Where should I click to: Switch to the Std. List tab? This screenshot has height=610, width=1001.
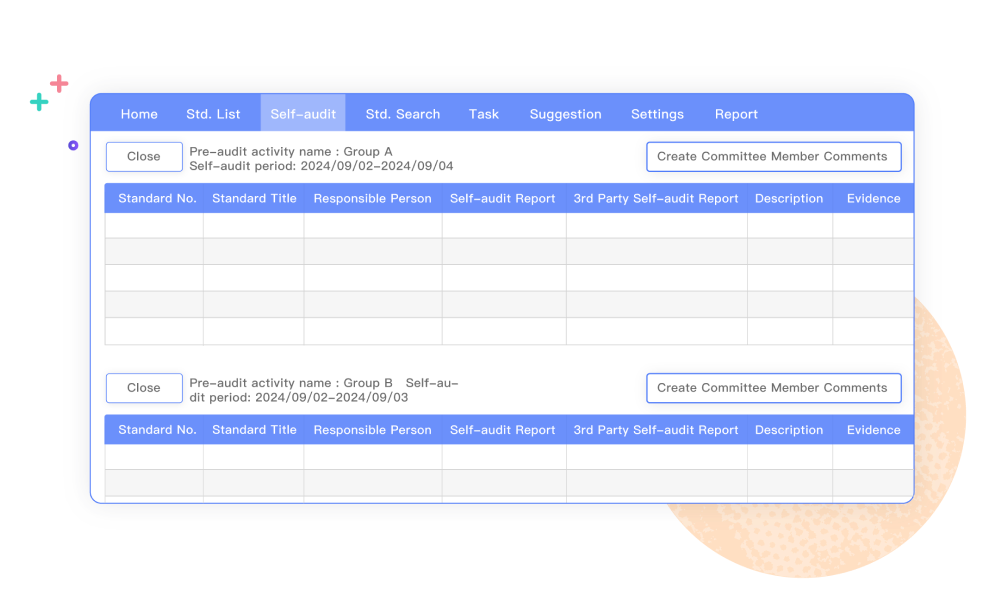click(x=213, y=114)
